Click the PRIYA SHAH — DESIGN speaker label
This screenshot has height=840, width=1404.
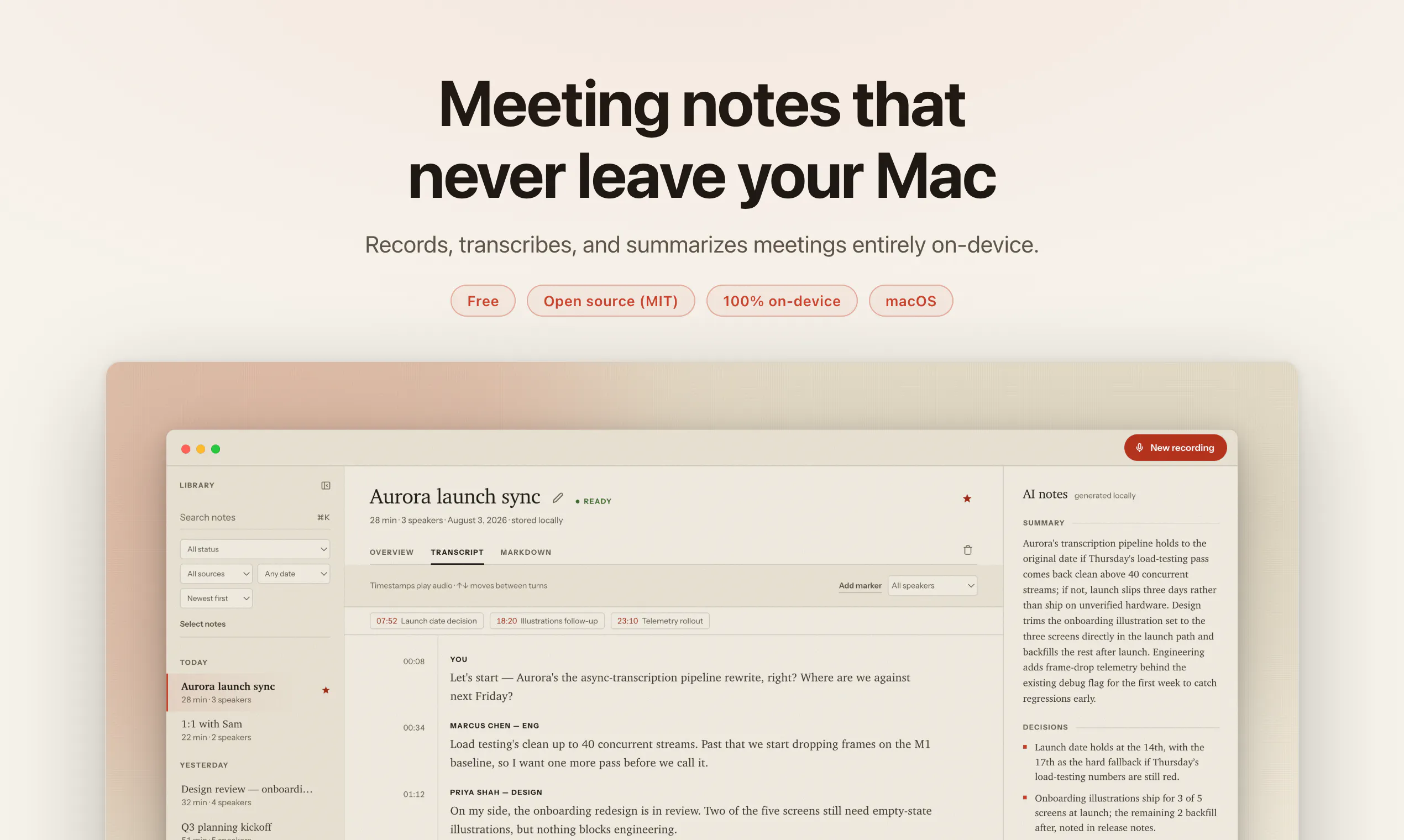pos(496,792)
